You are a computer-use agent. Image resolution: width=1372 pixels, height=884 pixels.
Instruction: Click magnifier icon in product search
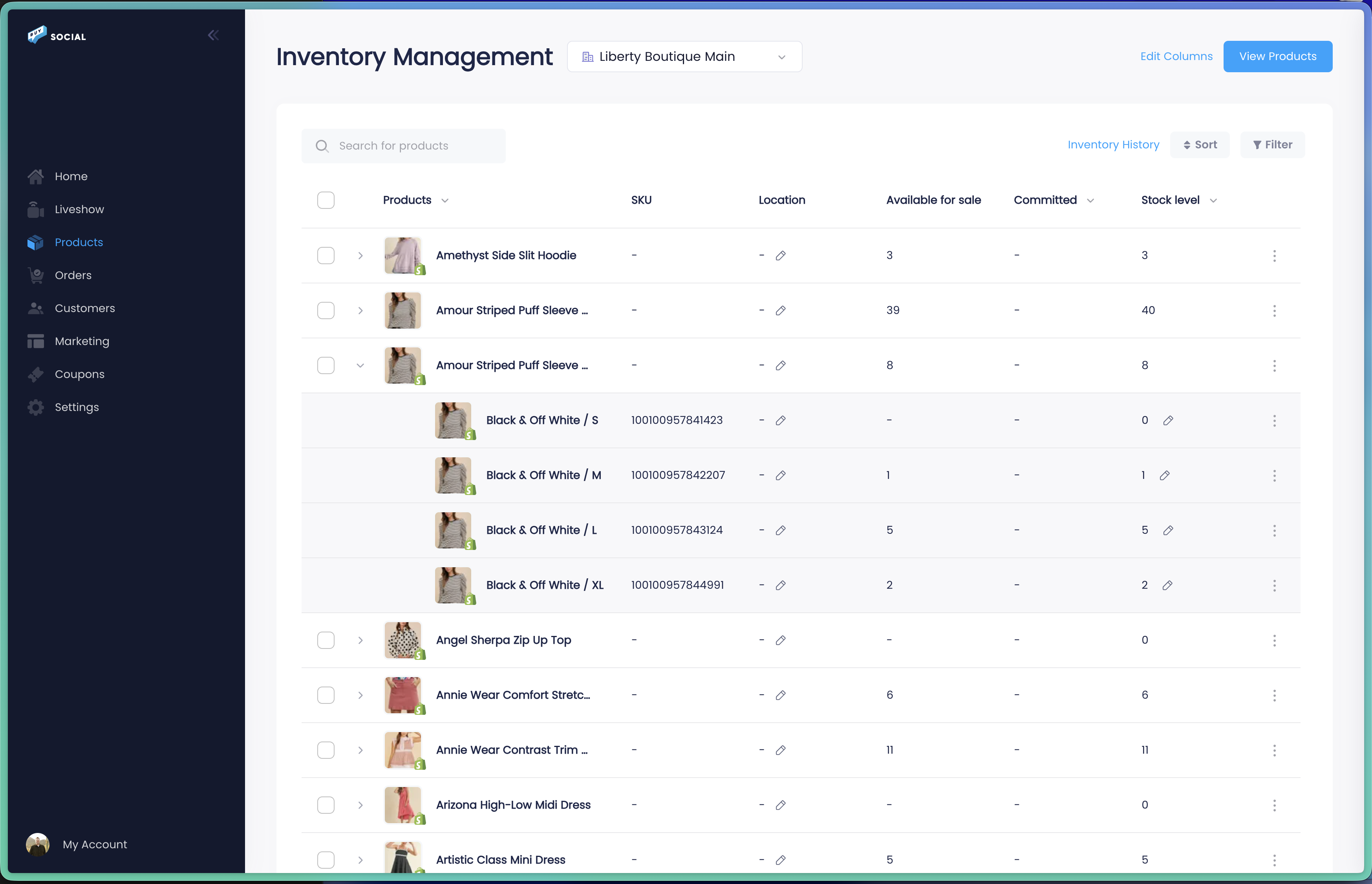(322, 146)
